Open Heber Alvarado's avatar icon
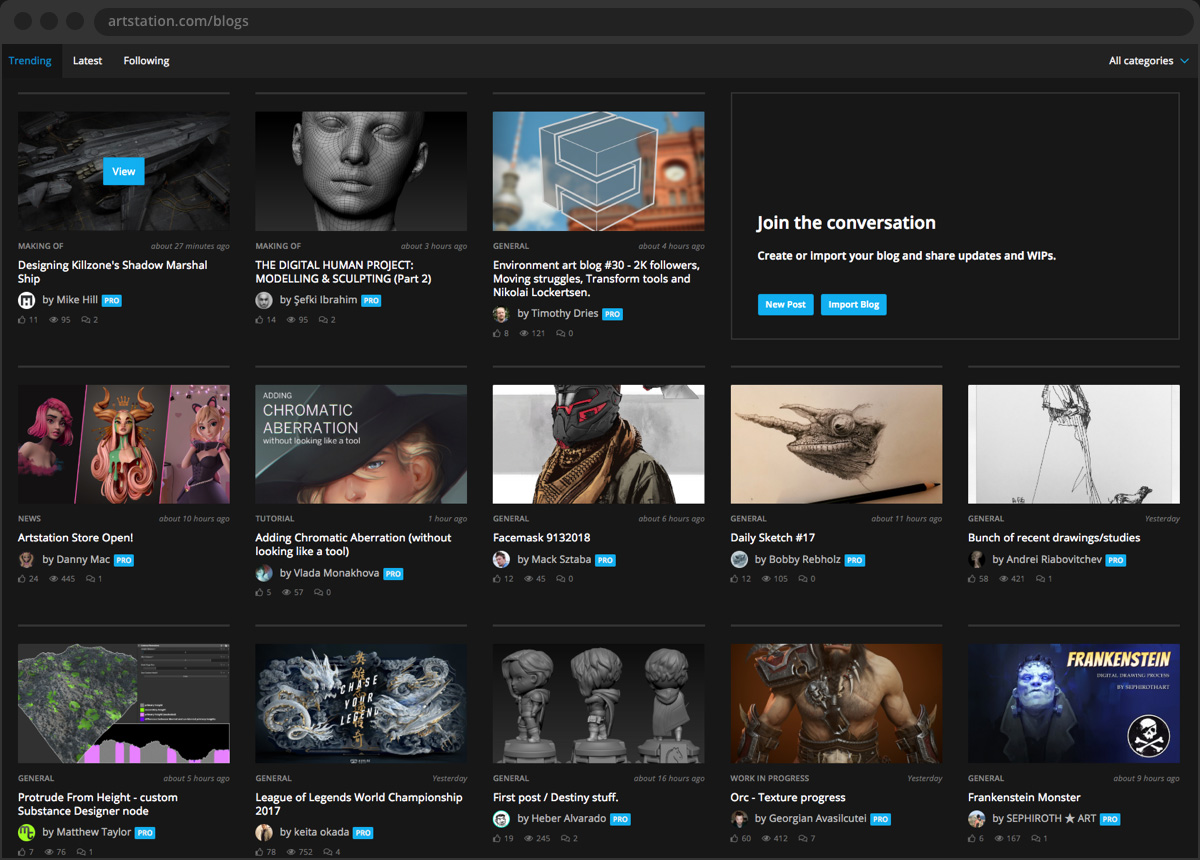The height and width of the screenshot is (860, 1200). coord(501,819)
